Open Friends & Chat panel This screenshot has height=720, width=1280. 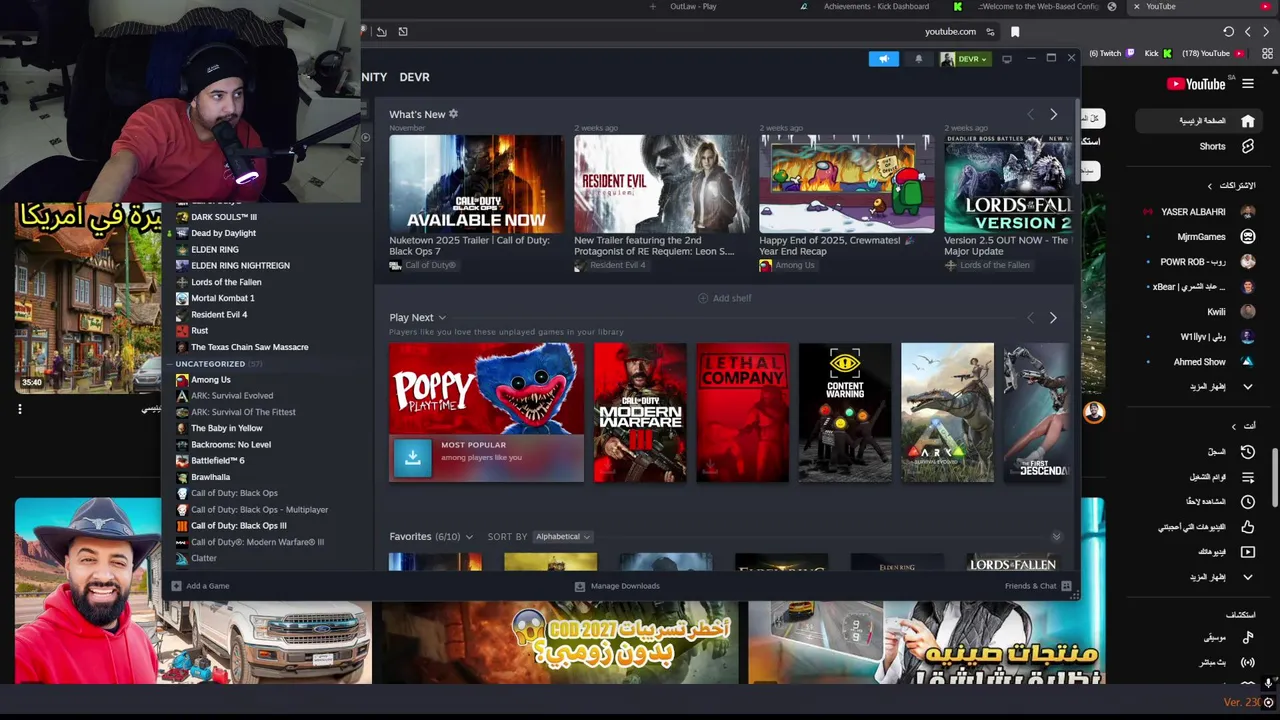tap(1038, 586)
